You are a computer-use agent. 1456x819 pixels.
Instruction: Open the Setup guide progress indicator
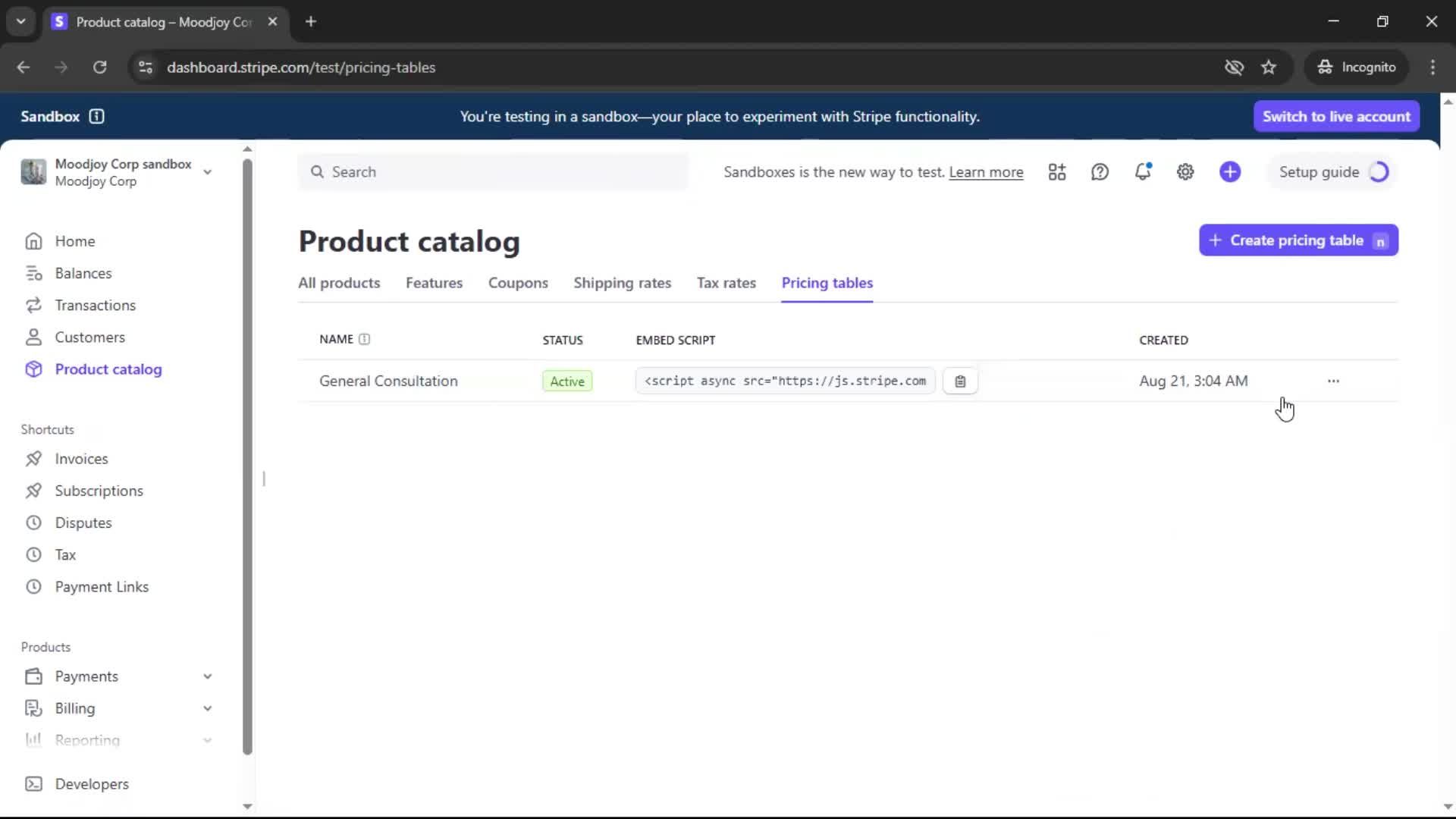click(x=1333, y=172)
